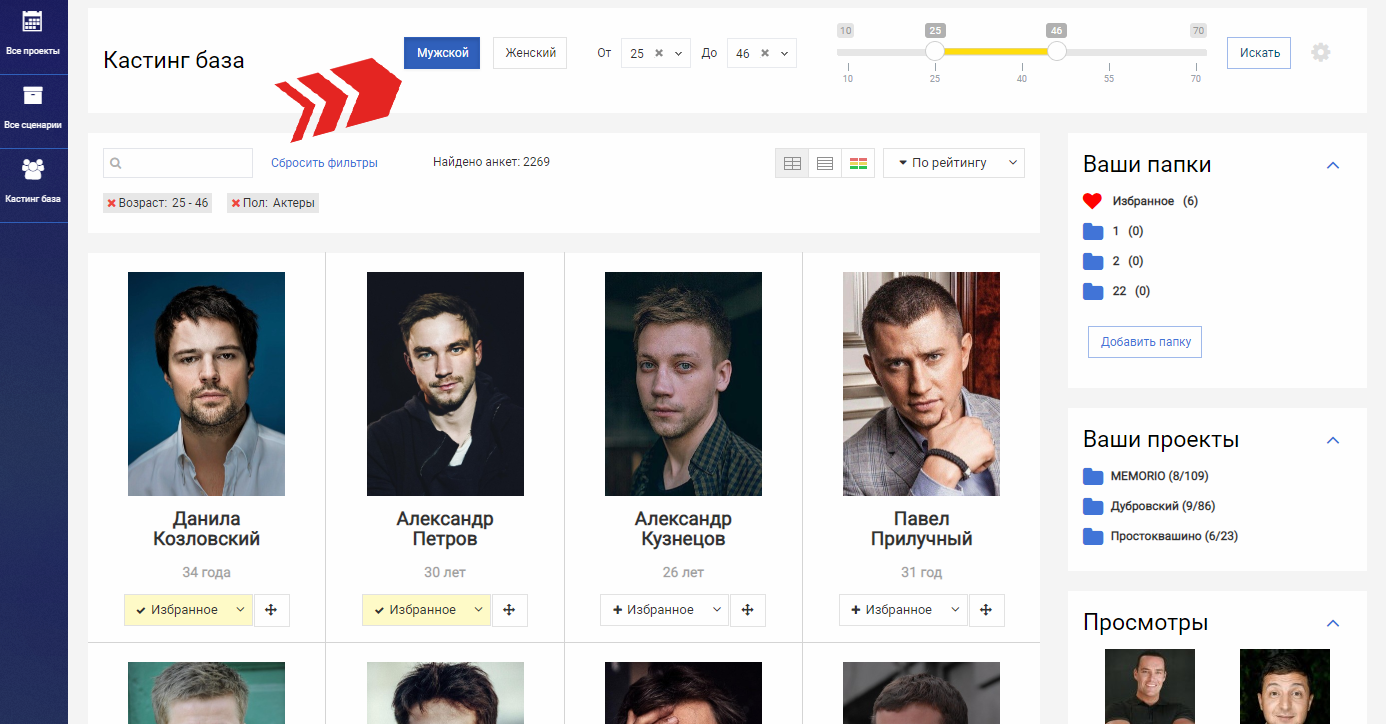Click the age slider track near 55
This screenshot has width=1386, height=724.
click(1109, 52)
